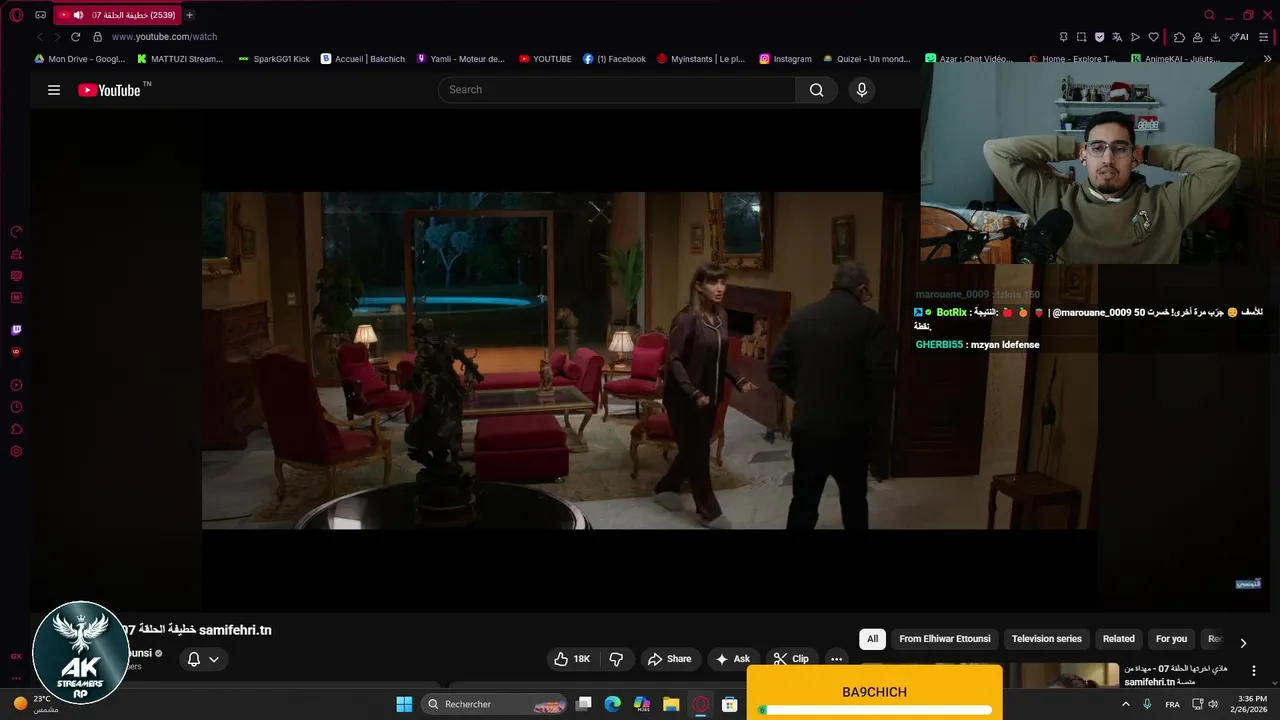Open the MATTUZI Stream bookmark
This screenshot has width=1280, height=720.
click(x=180, y=59)
